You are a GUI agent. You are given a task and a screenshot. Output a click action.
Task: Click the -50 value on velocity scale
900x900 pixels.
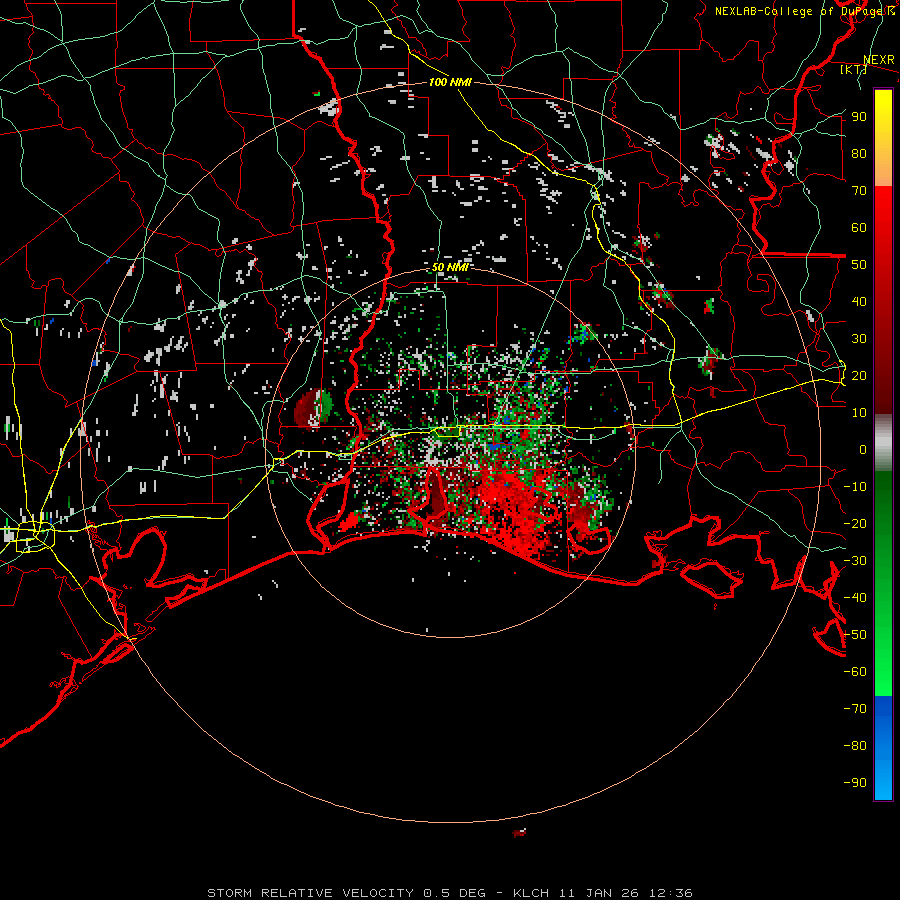click(x=855, y=635)
